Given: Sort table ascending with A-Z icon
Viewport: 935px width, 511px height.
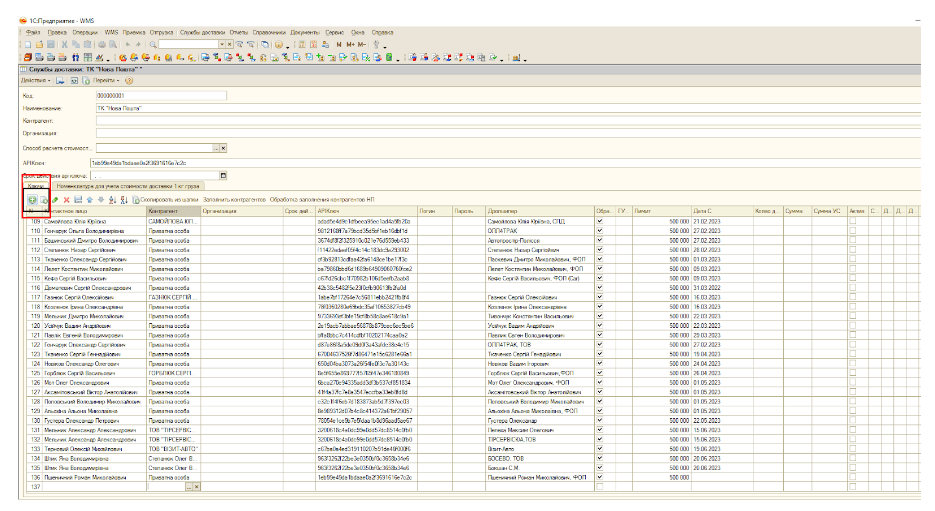Looking at the screenshot, I should point(112,200).
